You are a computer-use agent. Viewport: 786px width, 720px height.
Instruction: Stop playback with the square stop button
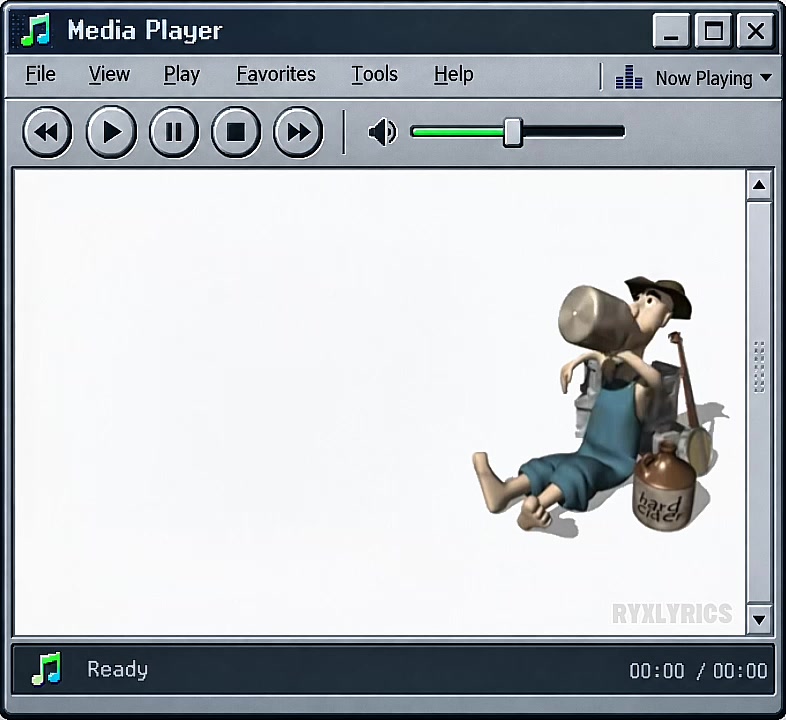click(236, 132)
